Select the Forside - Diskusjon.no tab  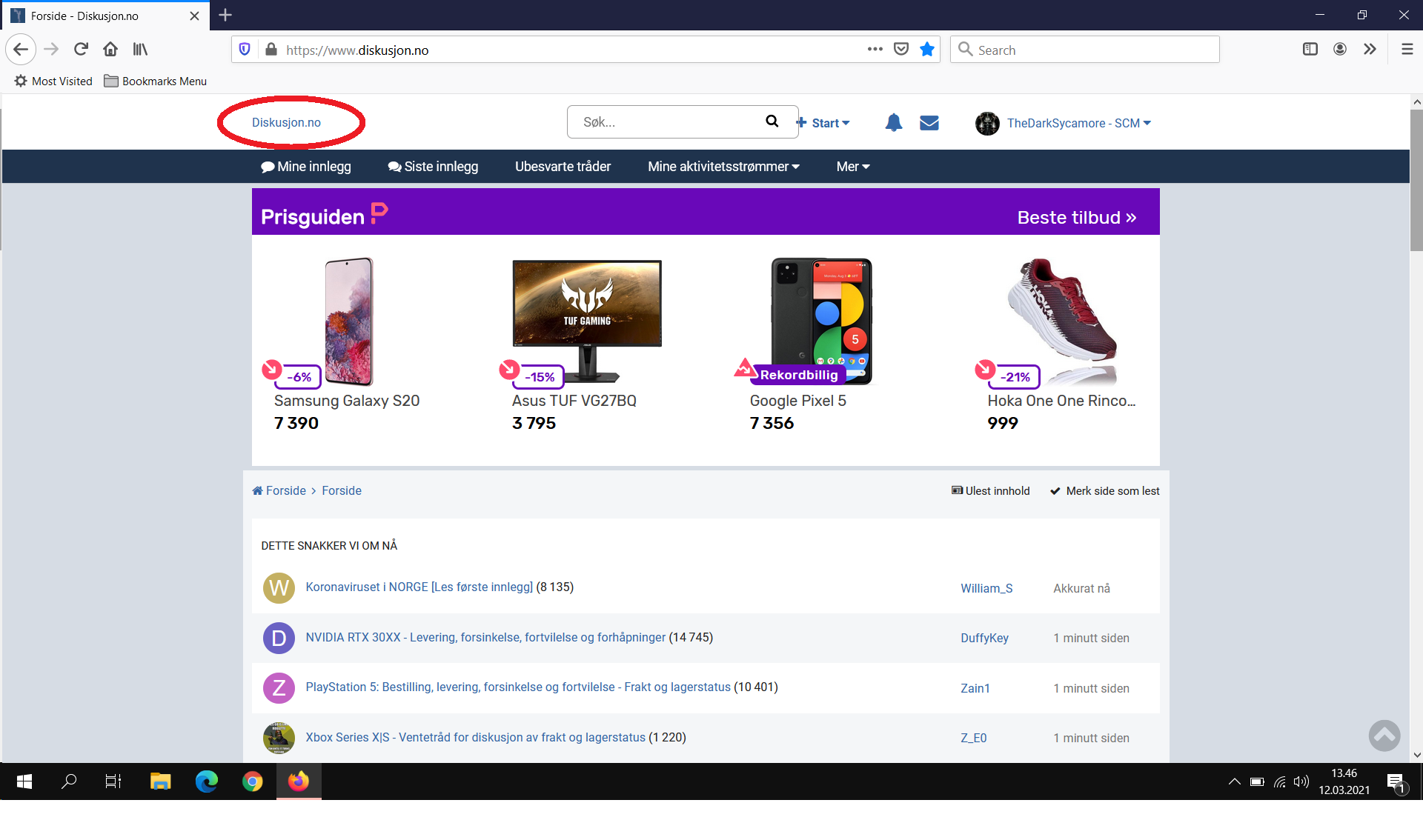point(105,16)
